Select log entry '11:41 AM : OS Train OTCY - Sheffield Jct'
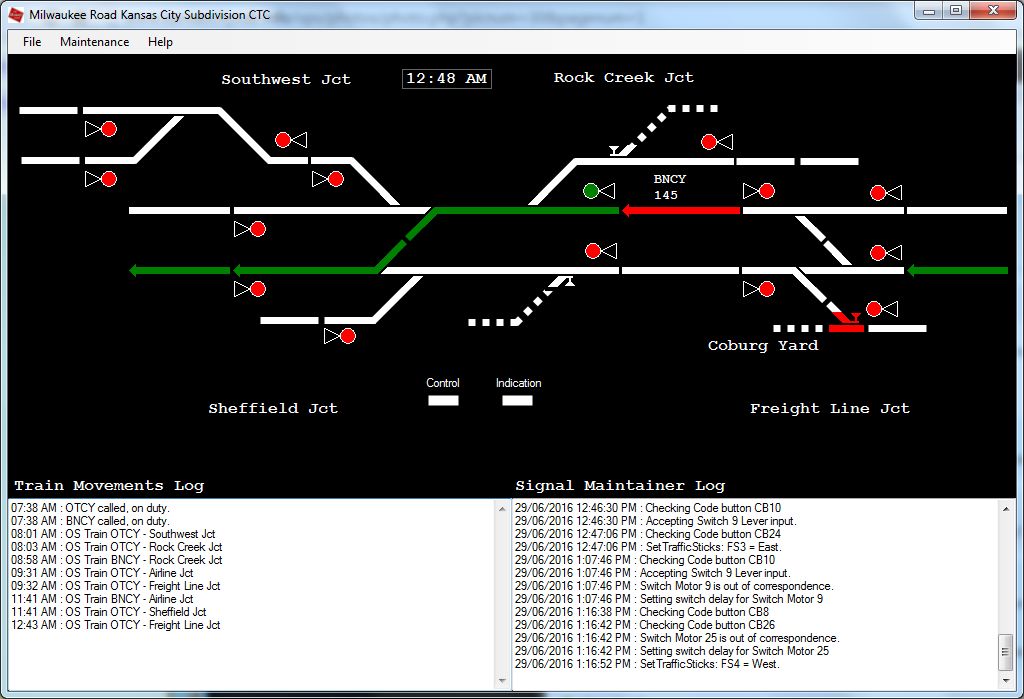 click(x=108, y=612)
